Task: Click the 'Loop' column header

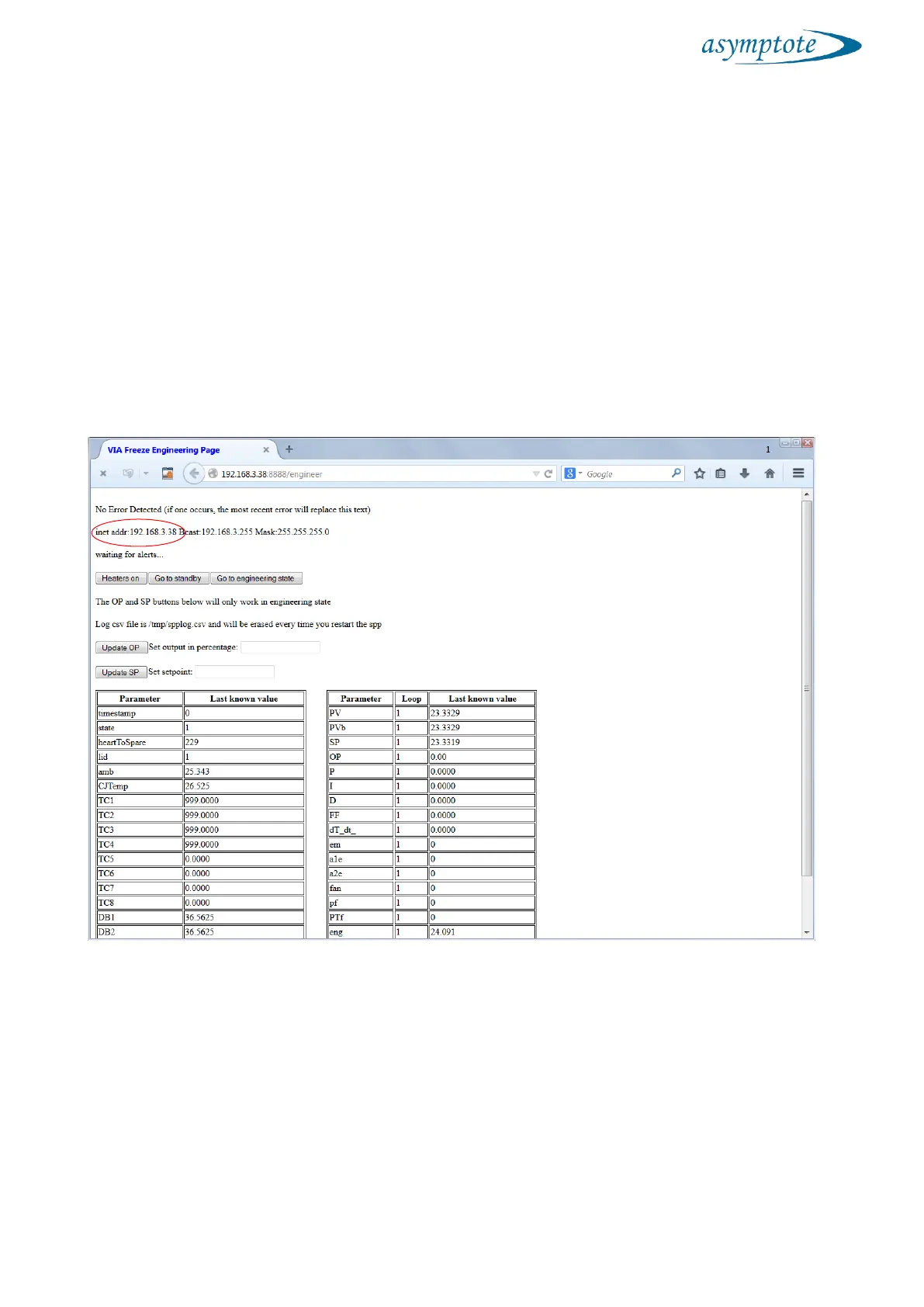Action: (x=411, y=699)
